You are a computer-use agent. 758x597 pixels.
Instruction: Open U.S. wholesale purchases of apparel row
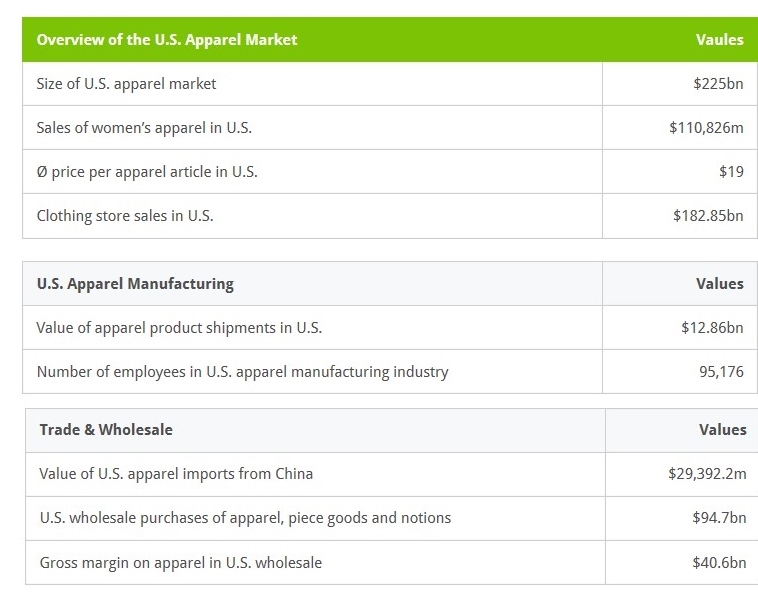pyautogui.click(x=245, y=518)
